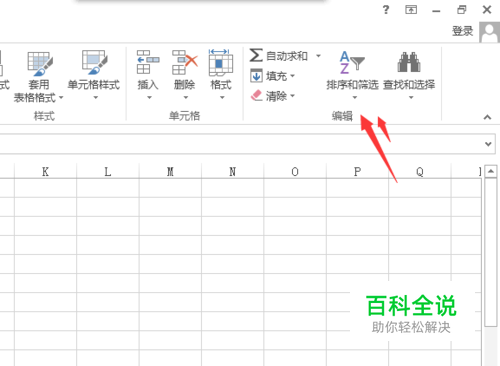Expand the 填充 dropdown arrow
Screen dimensions: 500x366
(292, 76)
